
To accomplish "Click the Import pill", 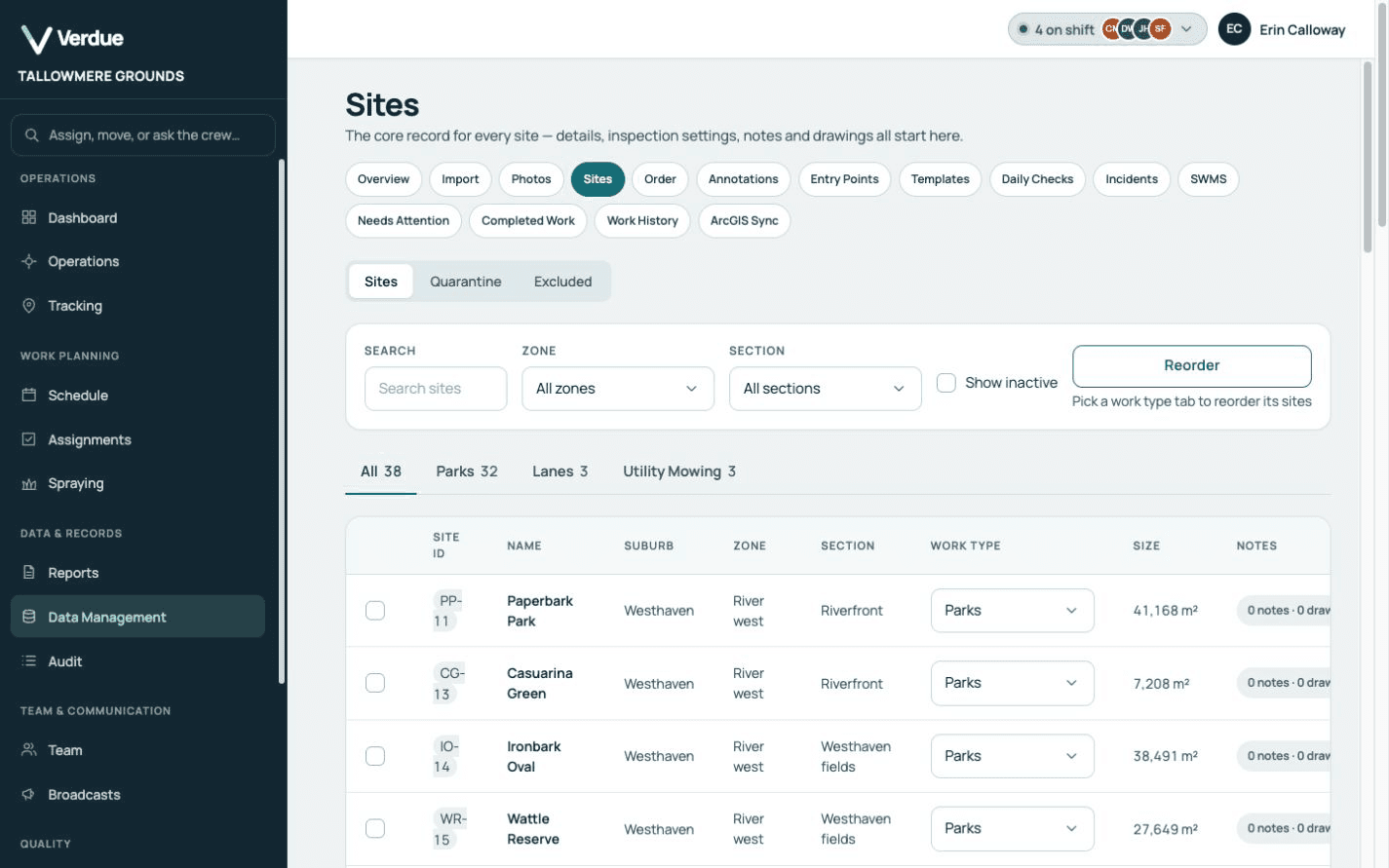I will pos(460,179).
